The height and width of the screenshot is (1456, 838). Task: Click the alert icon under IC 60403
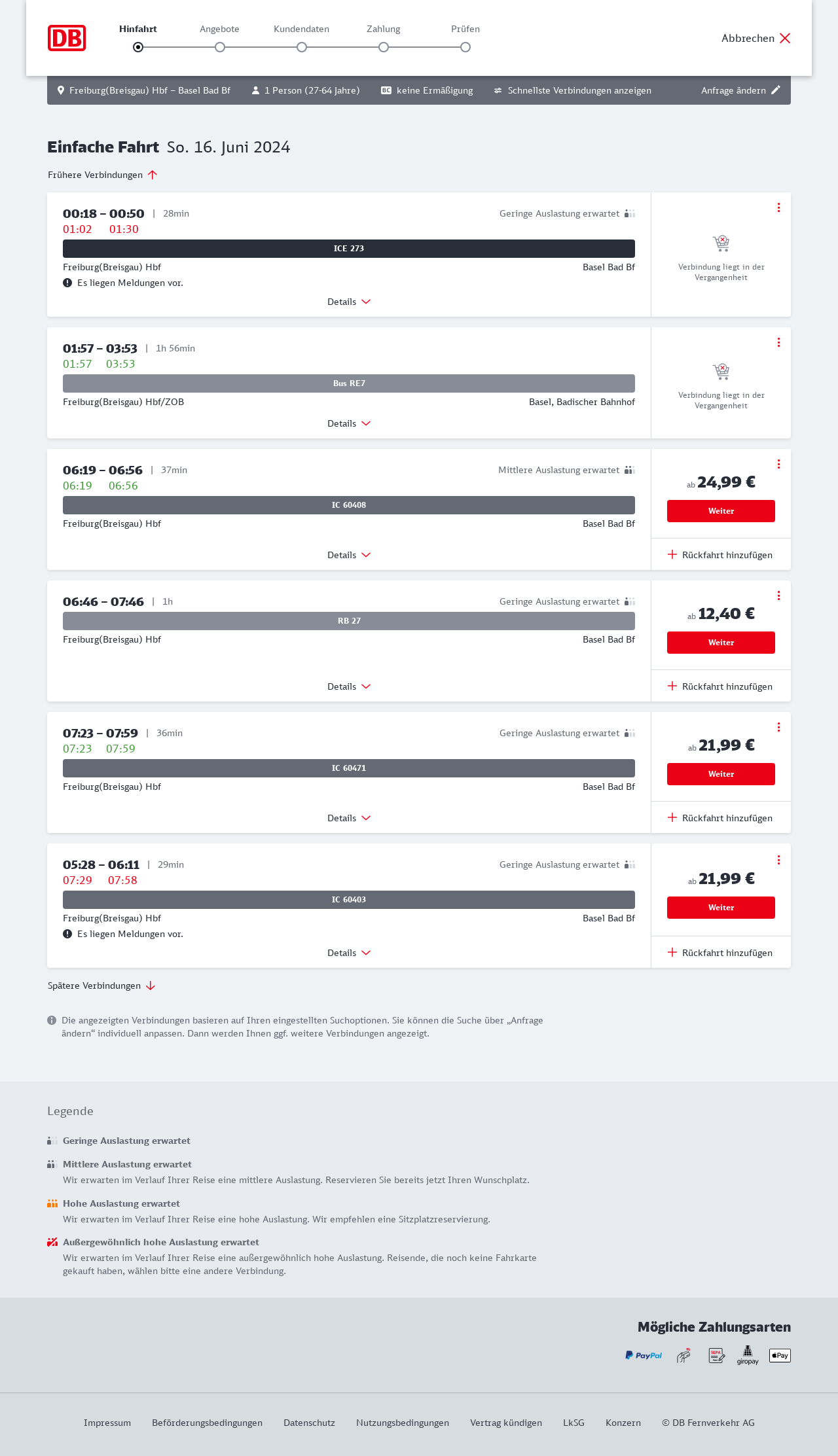coord(67,934)
